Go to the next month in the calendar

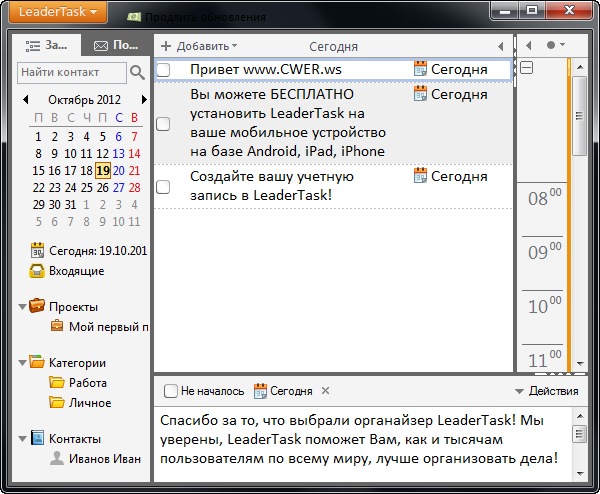[x=144, y=99]
